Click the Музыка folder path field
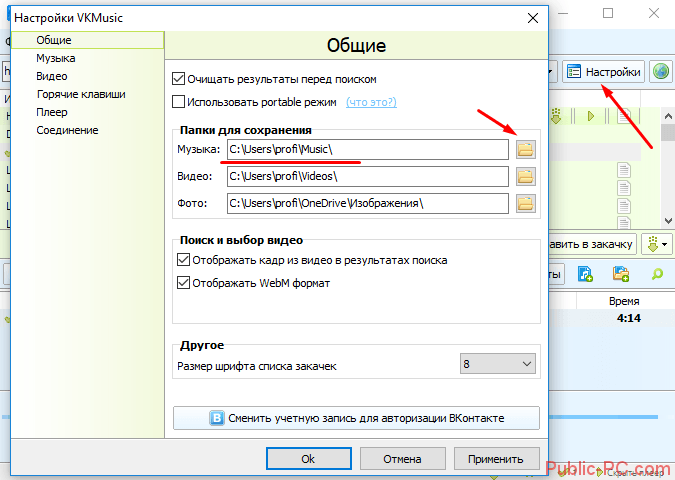 tap(368, 150)
